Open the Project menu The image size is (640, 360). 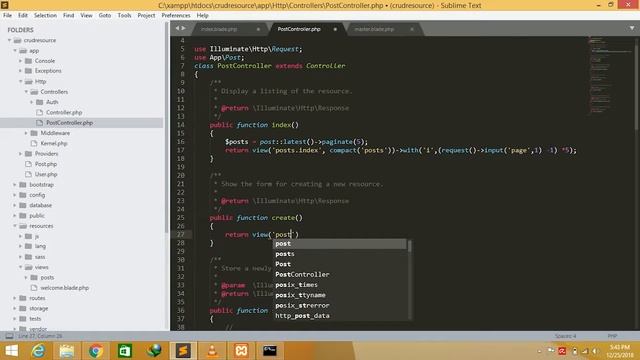[147, 15]
